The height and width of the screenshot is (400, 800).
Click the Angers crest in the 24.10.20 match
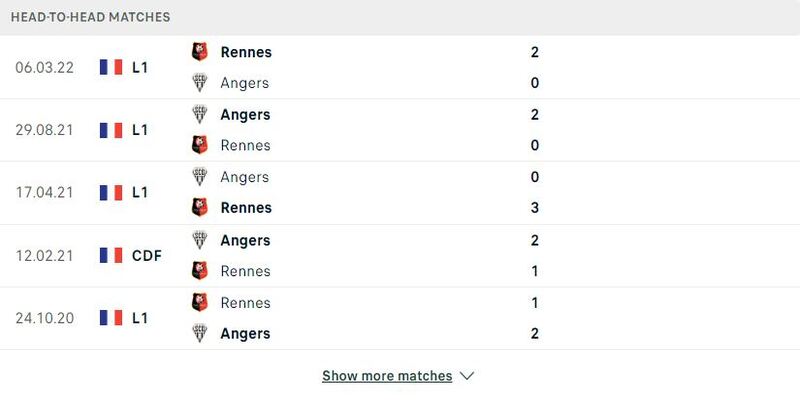point(199,333)
